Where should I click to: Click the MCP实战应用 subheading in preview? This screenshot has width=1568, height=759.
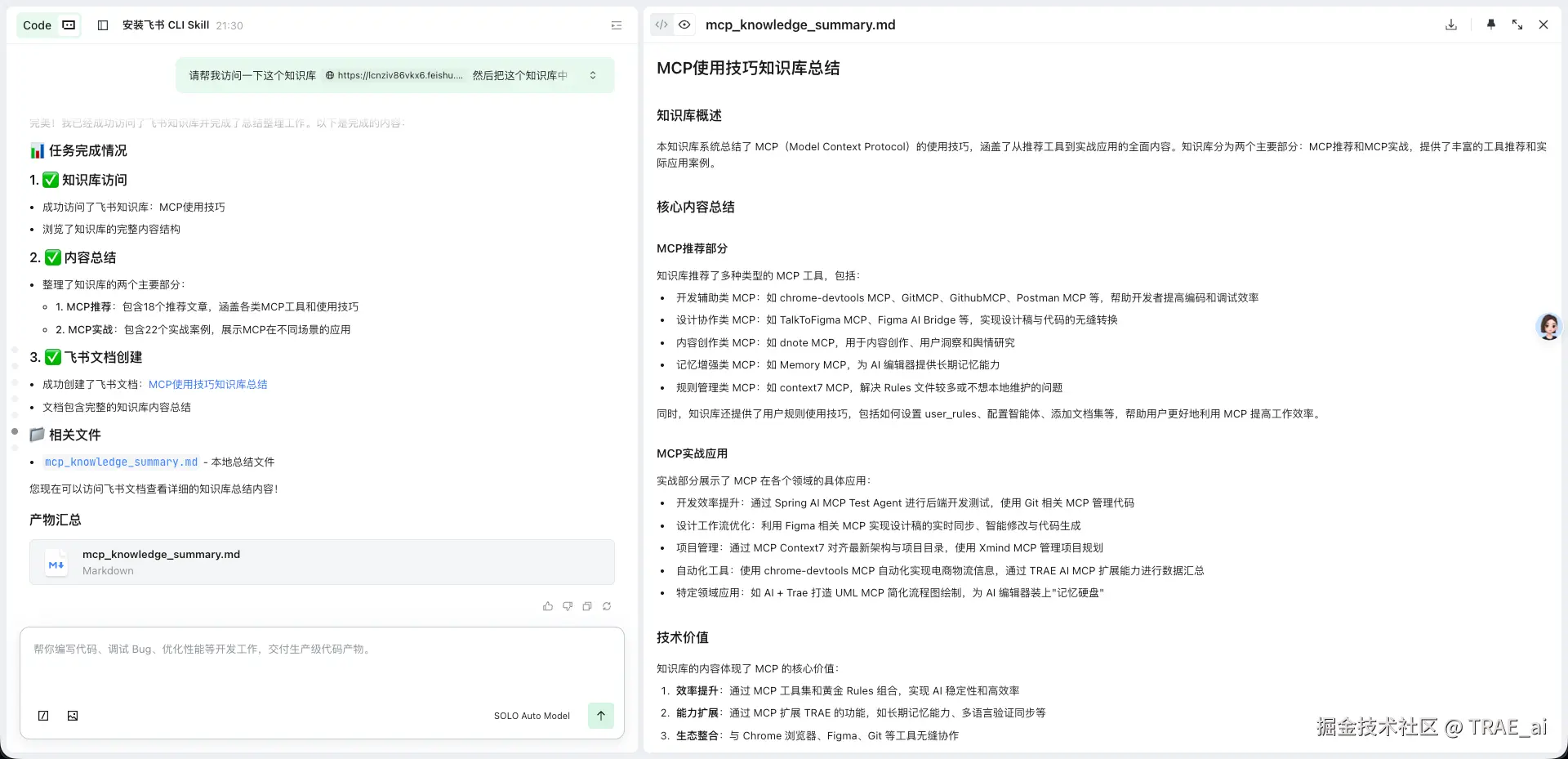click(x=692, y=453)
